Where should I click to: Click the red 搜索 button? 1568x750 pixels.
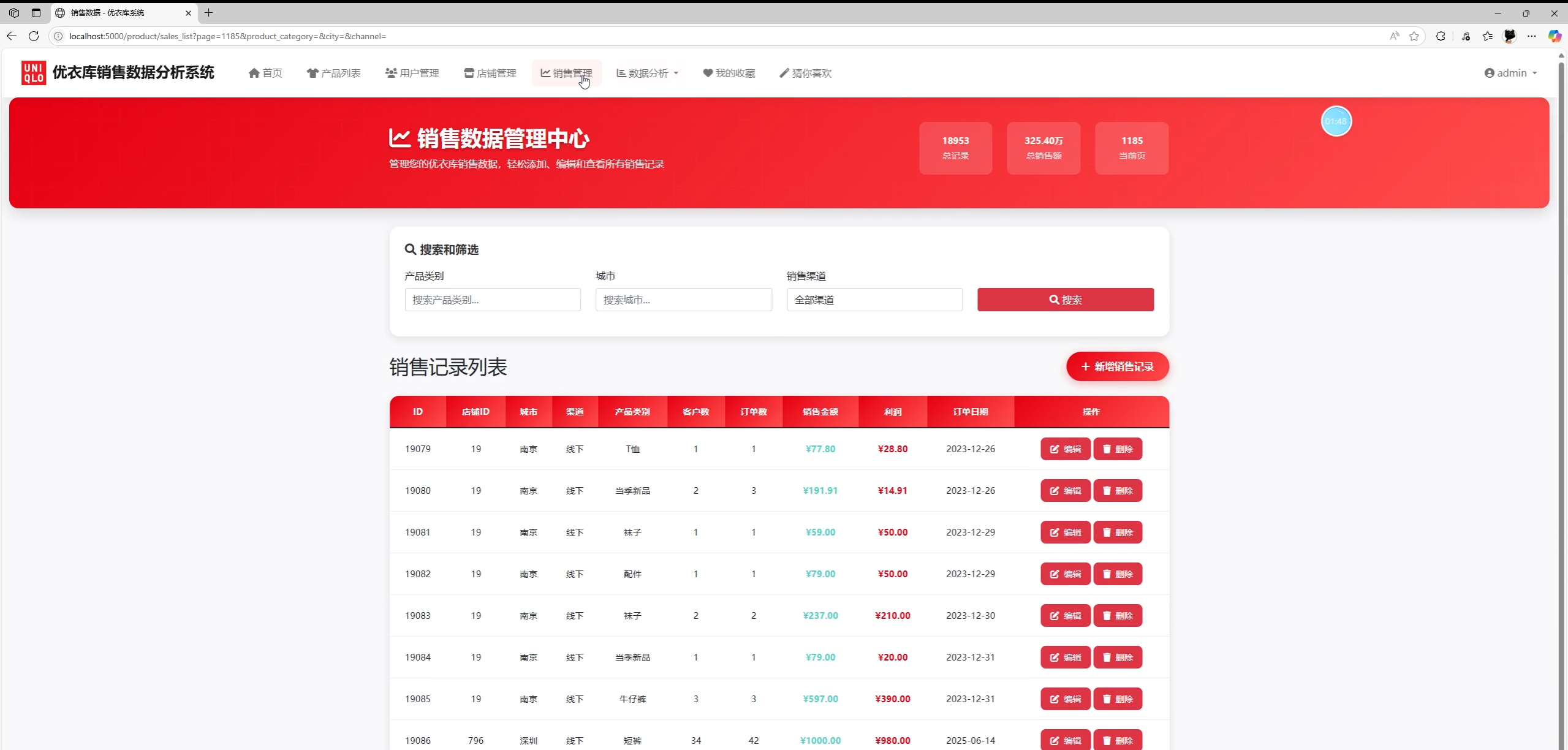click(x=1066, y=300)
